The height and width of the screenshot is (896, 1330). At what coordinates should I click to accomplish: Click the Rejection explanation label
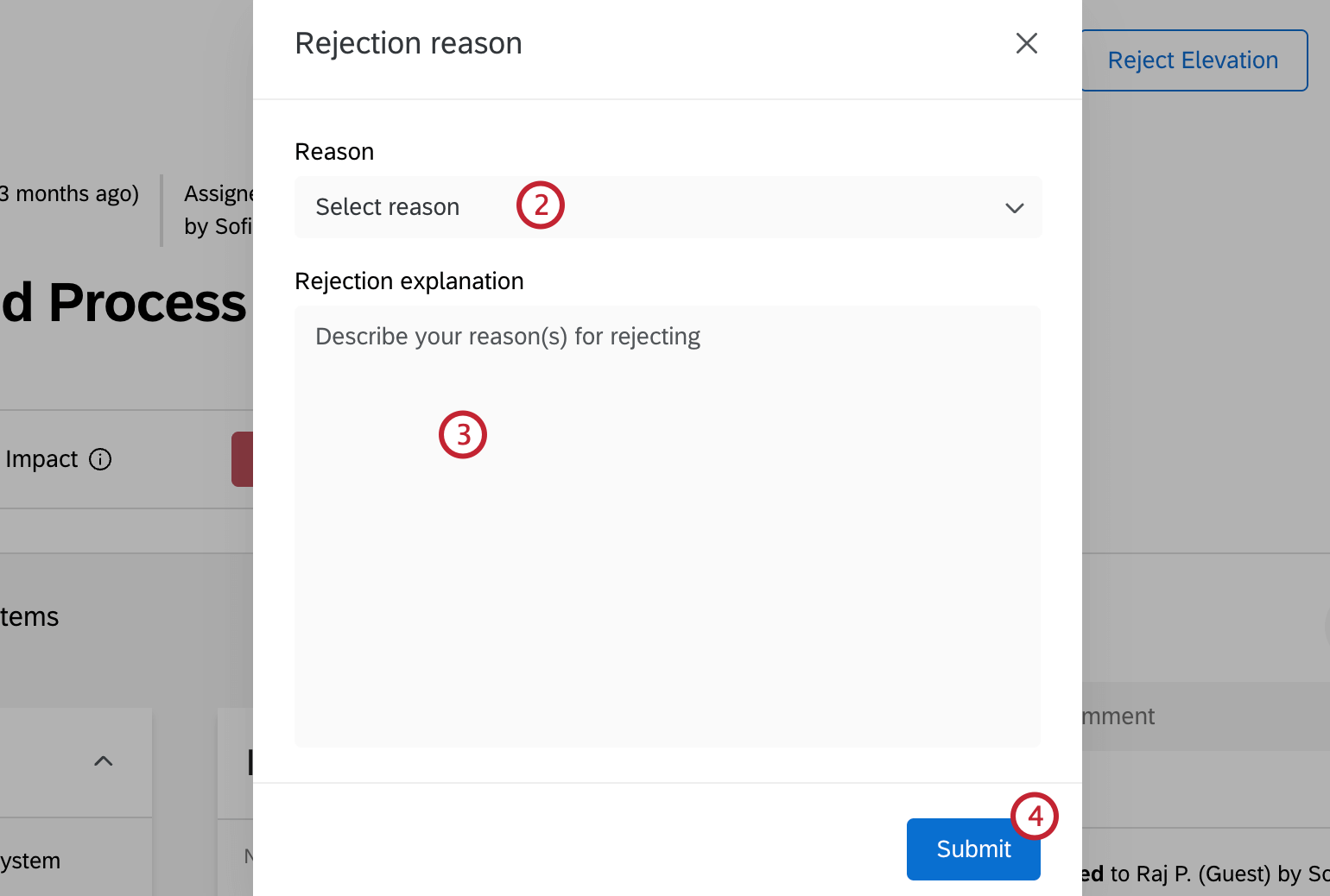click(409, 281)
